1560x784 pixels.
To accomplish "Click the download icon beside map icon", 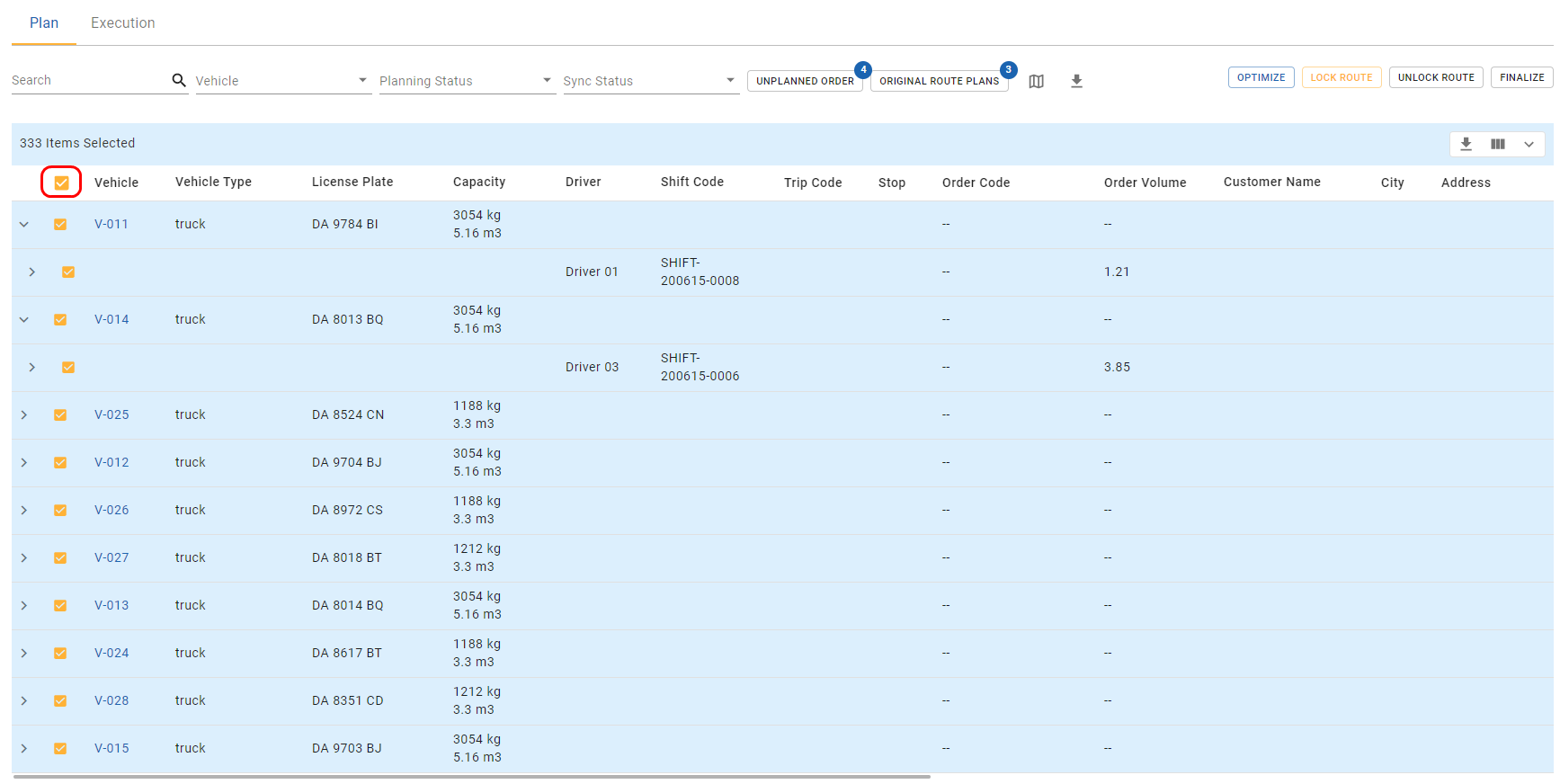I will tap(1076, 81).
